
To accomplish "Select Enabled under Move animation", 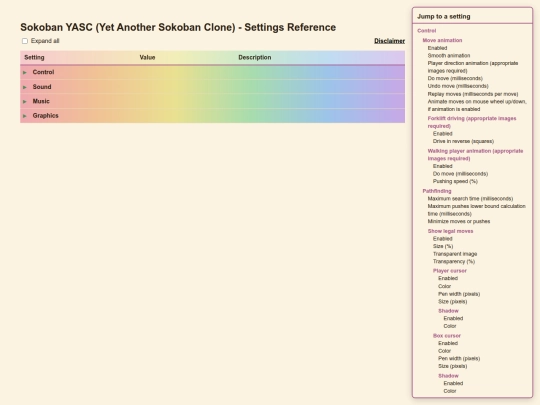I will [x=437, y=48].
